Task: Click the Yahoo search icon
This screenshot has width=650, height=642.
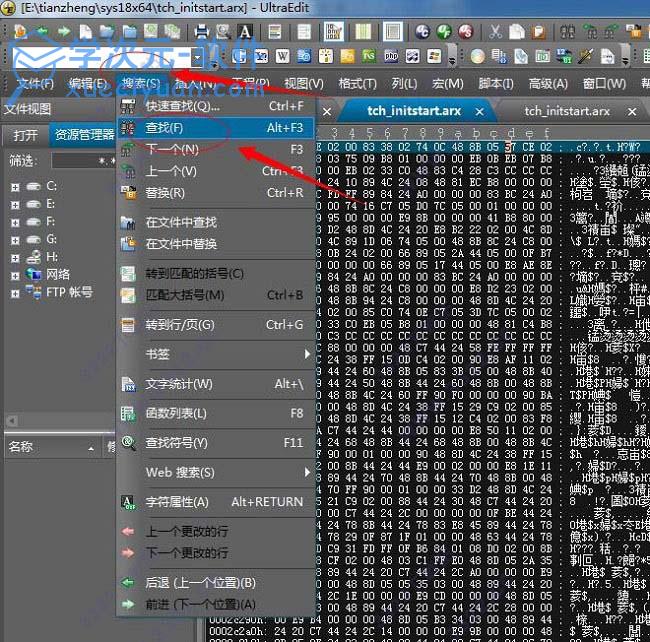Action: [261, 56]
